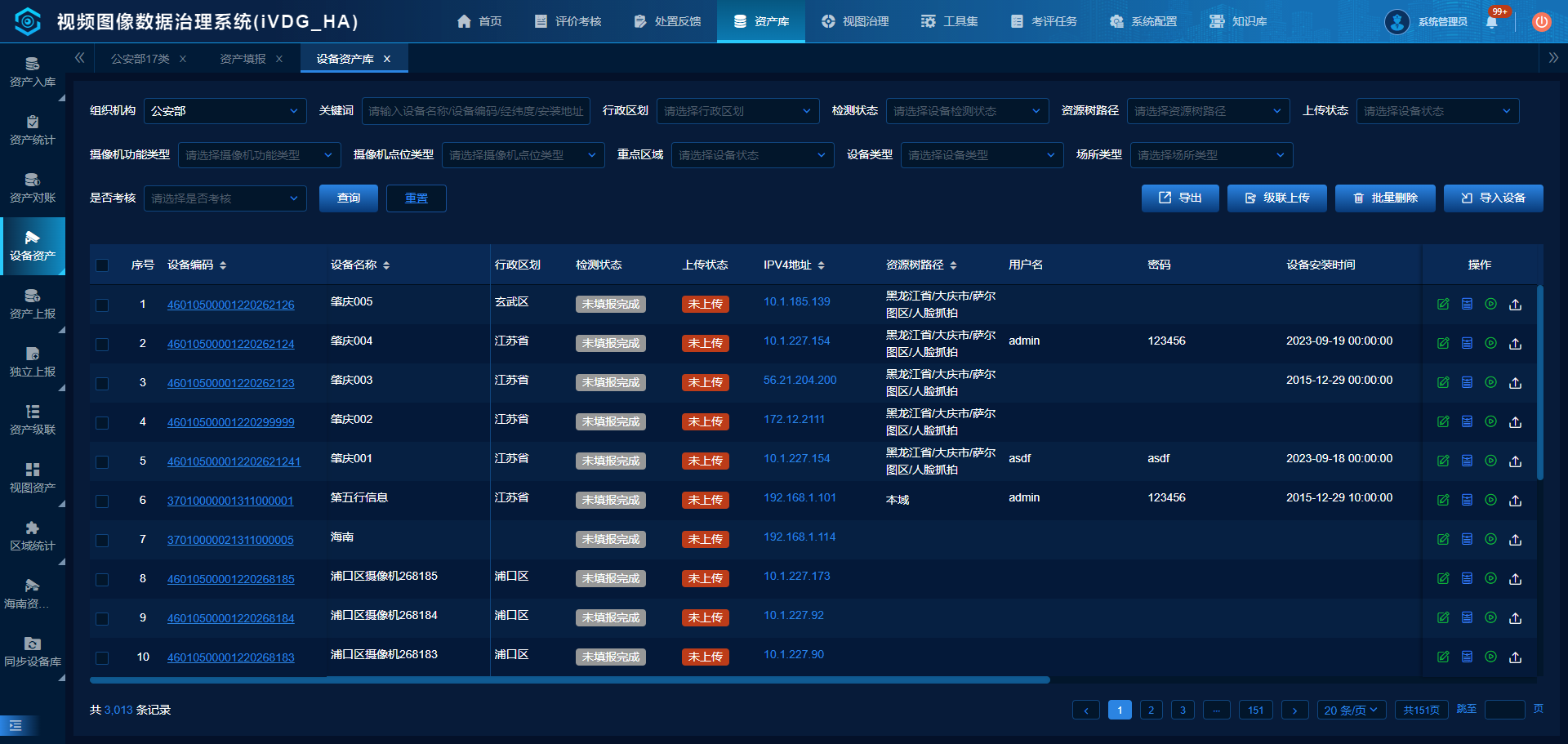Click the vertical table scrollbar
This screenshot has height=744, width=1568.
coord(1540,382)
